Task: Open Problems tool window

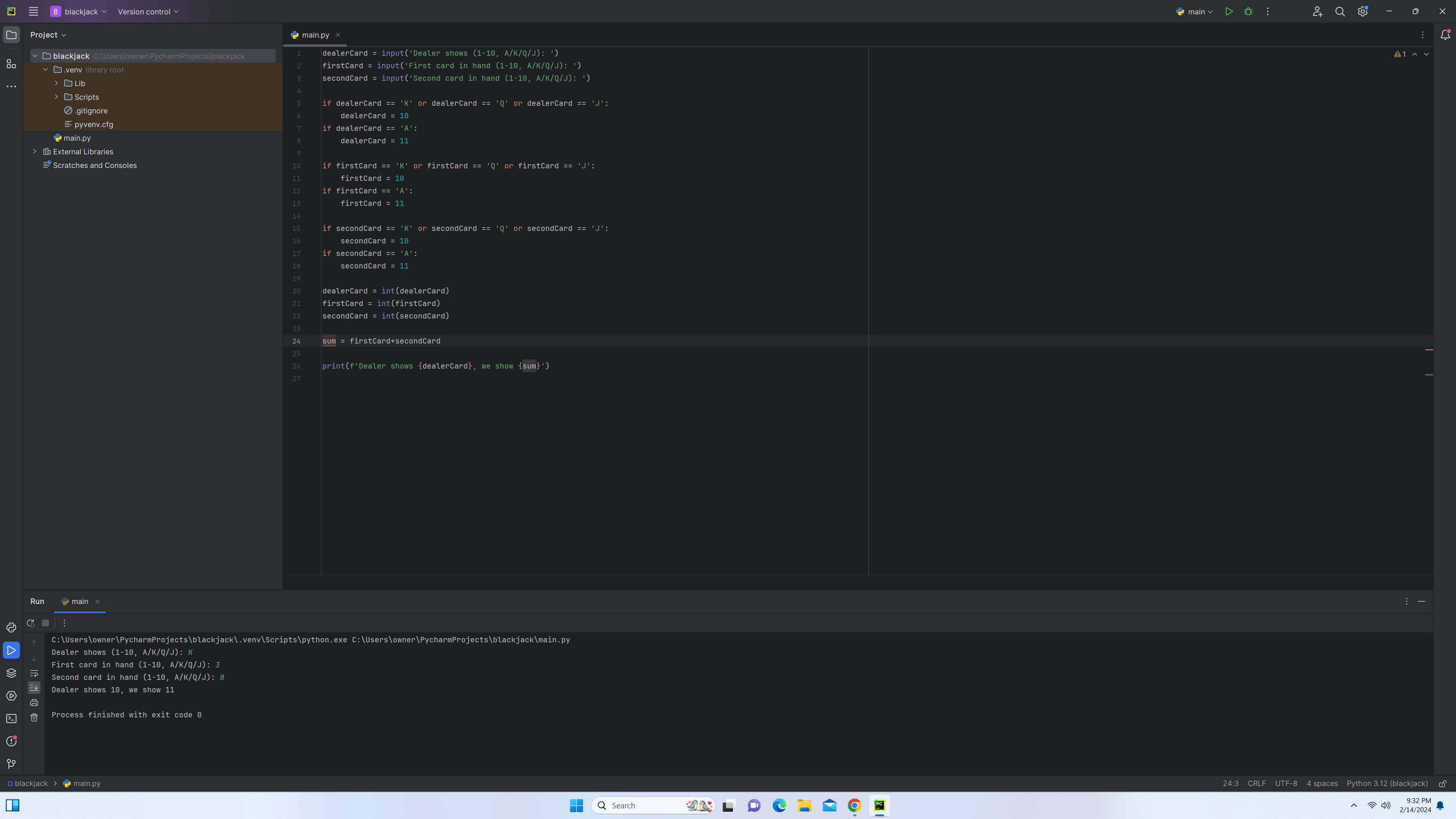Action: tap(11, 741)
